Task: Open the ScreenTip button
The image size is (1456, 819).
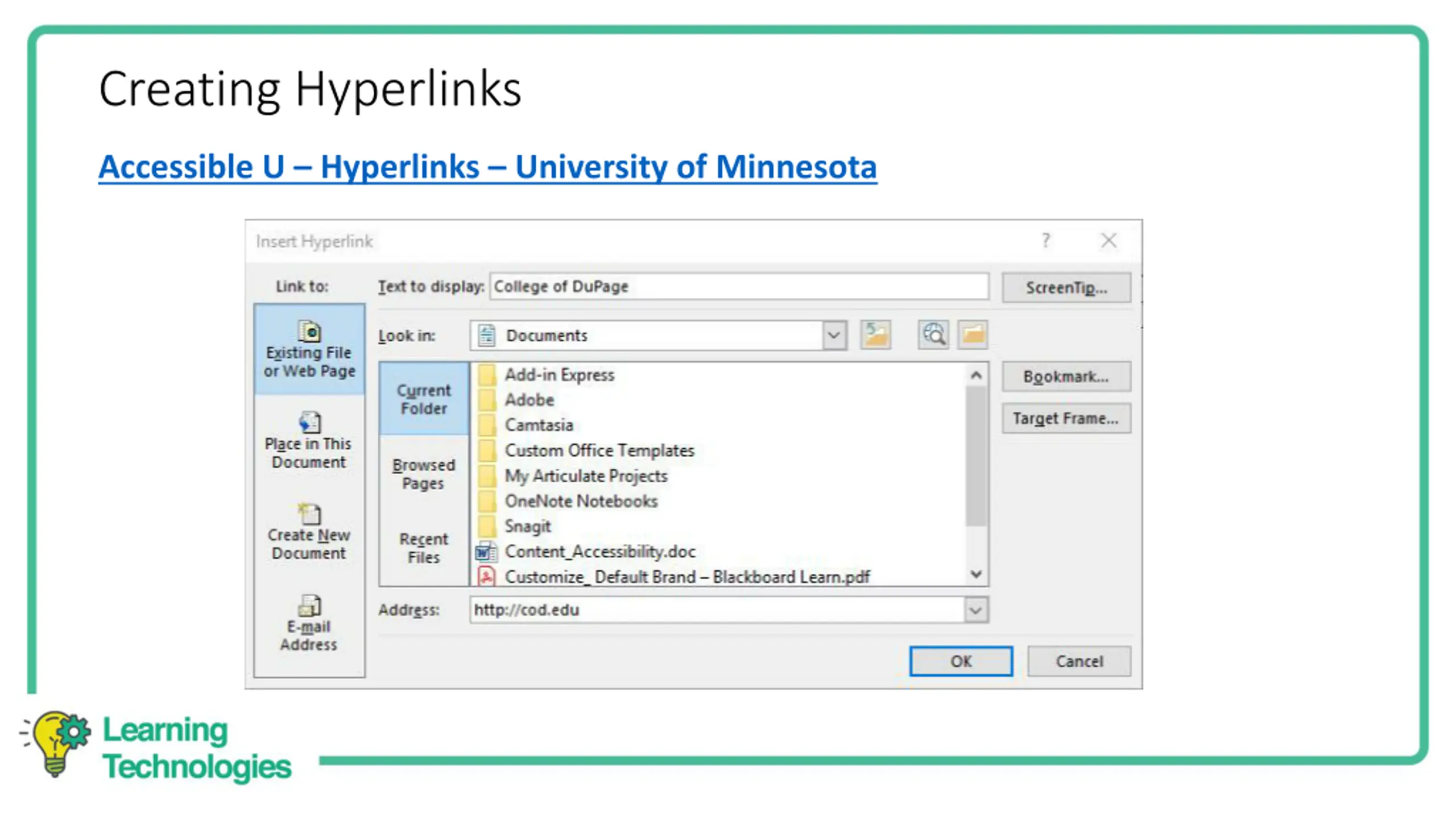Action: pyautogui.click(x=1066, y=288)
